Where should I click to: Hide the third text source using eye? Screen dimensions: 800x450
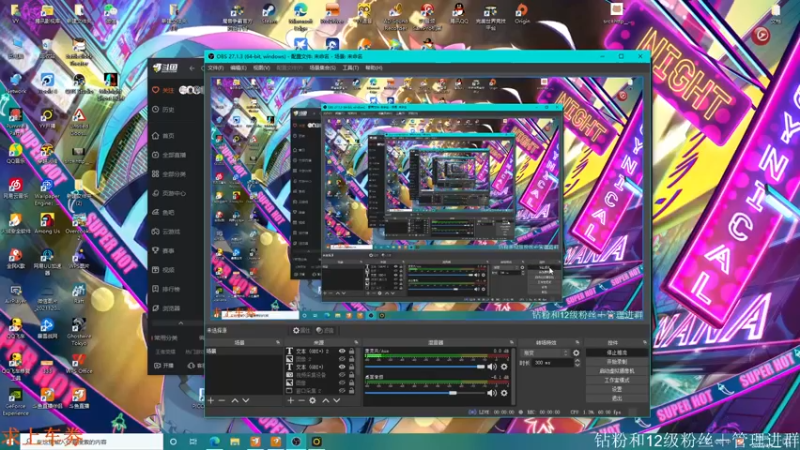[342, 367]
